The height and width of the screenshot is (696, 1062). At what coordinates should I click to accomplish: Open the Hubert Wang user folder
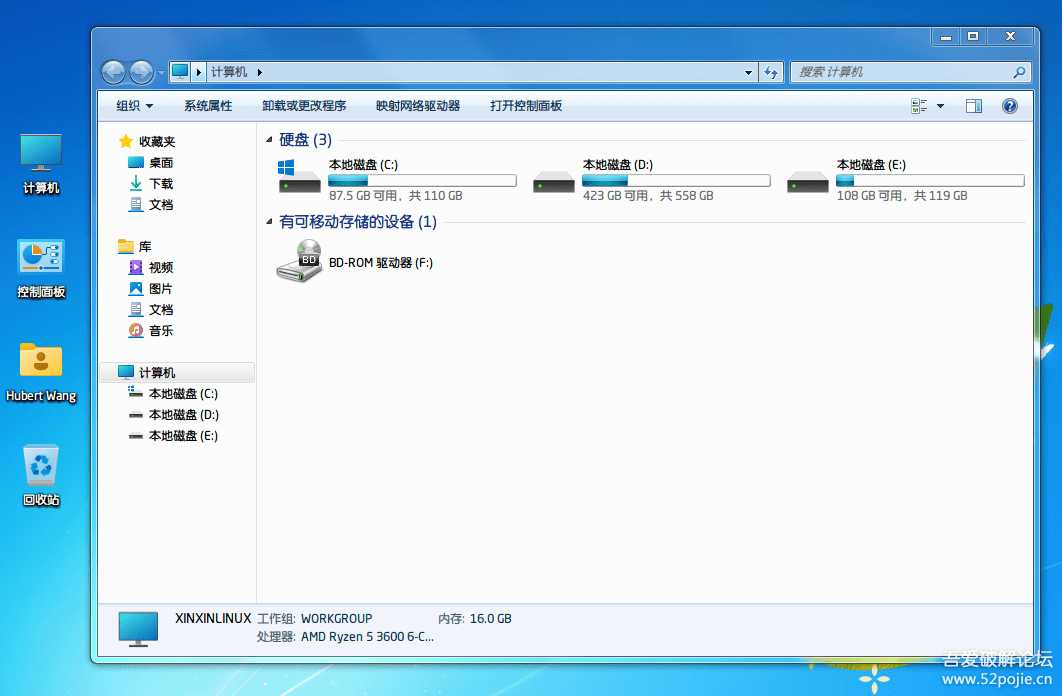pyautogui.click(x=40, y=360)
